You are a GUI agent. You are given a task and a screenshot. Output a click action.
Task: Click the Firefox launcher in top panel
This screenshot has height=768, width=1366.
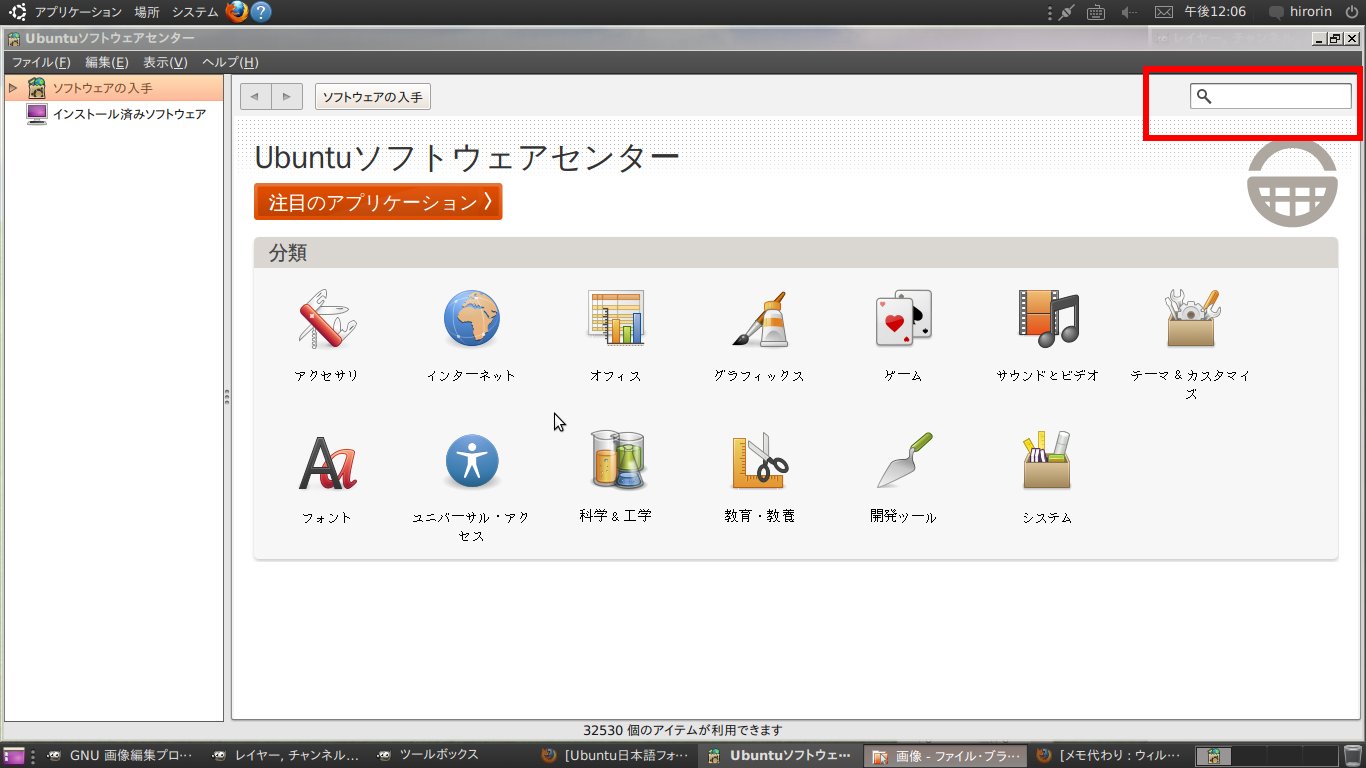236,12
